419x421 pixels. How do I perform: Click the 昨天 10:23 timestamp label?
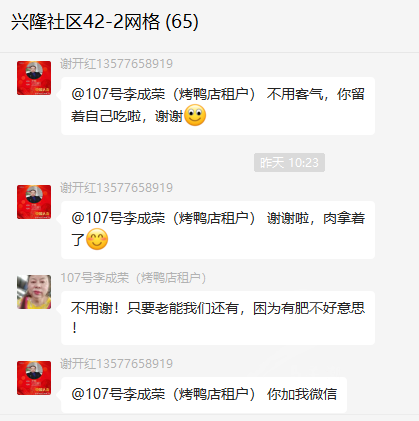289,163
